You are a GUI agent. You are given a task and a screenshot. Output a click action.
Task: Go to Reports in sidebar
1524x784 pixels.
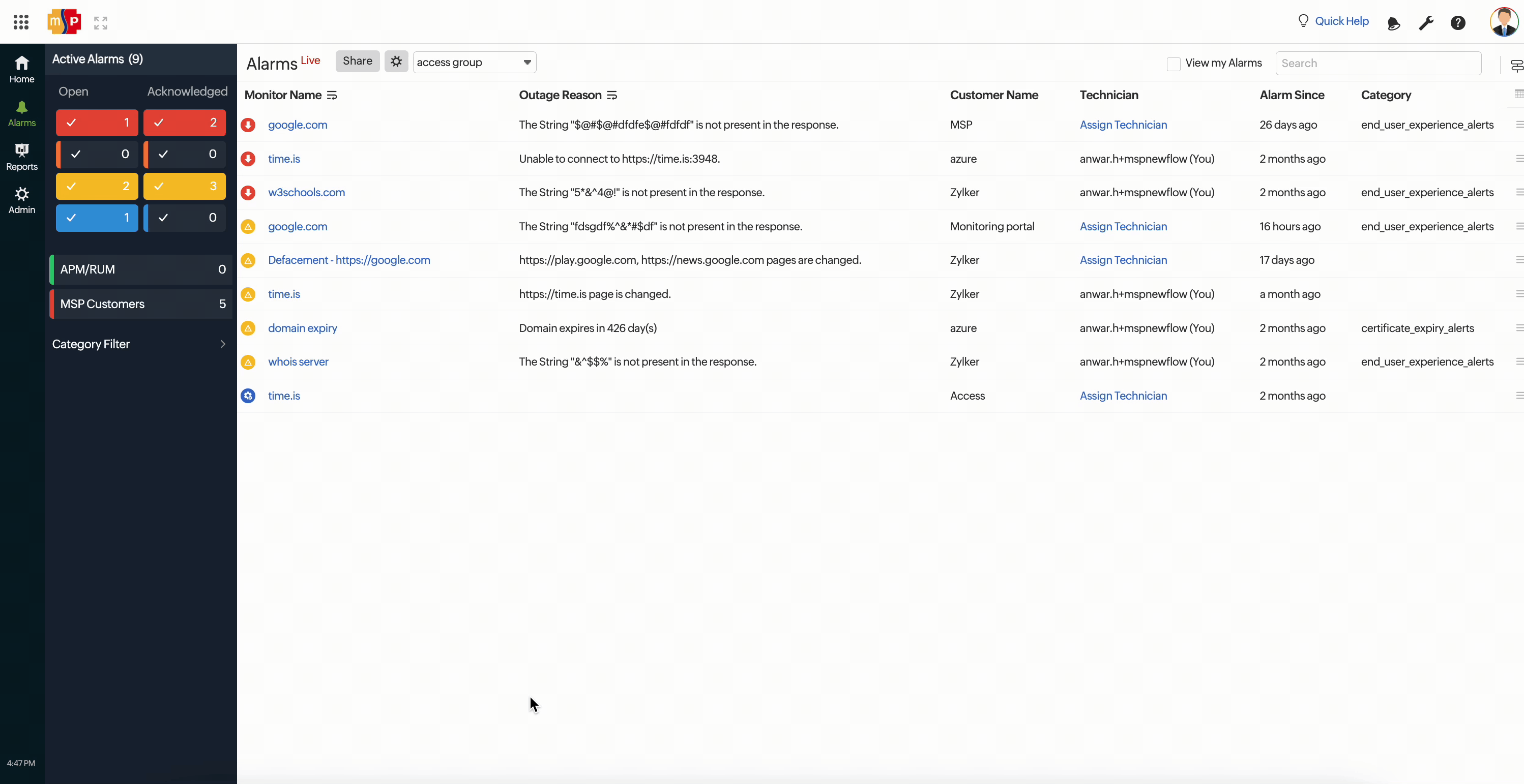pos(22,157)
